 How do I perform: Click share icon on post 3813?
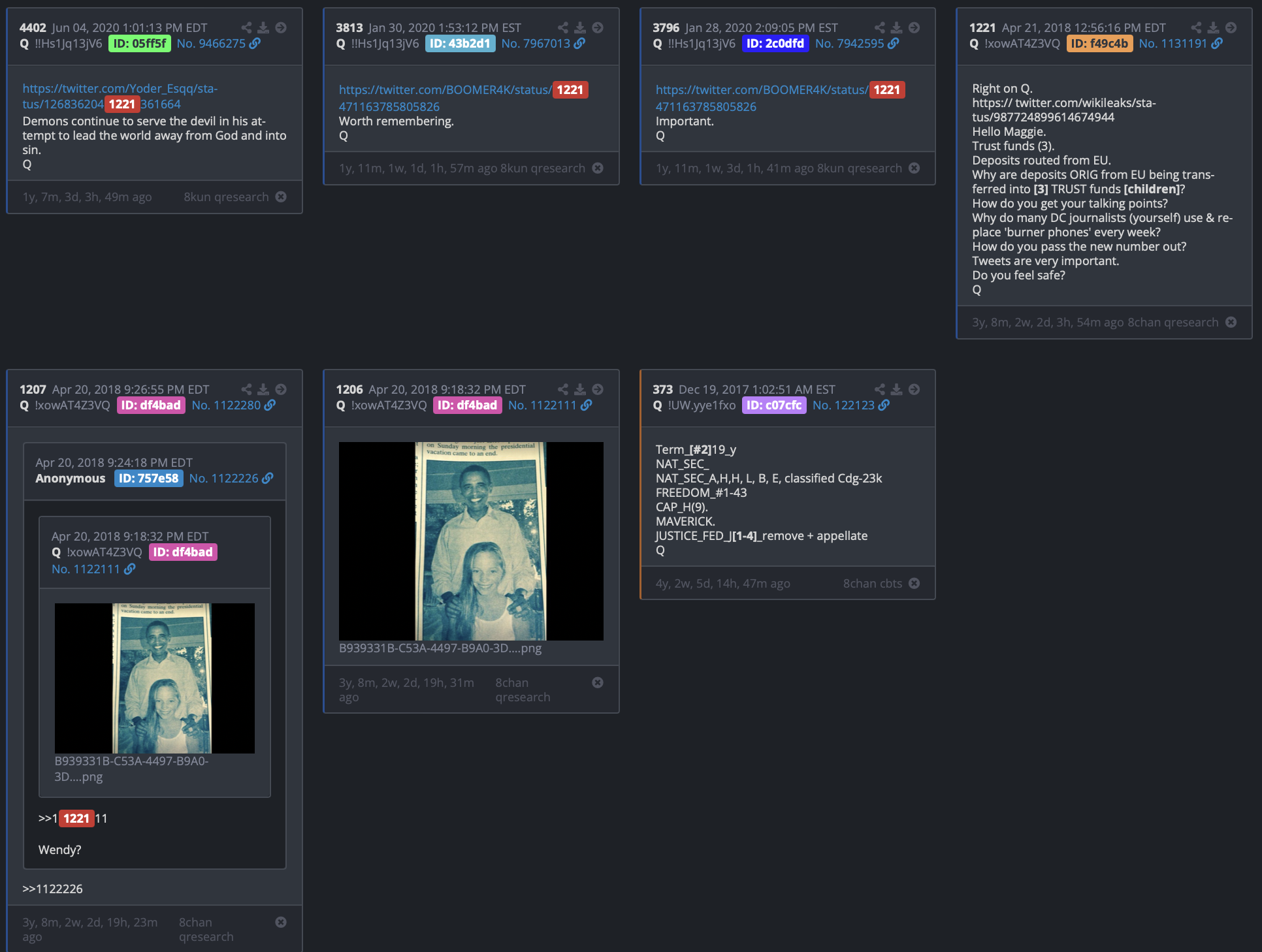tap(563, 27)
